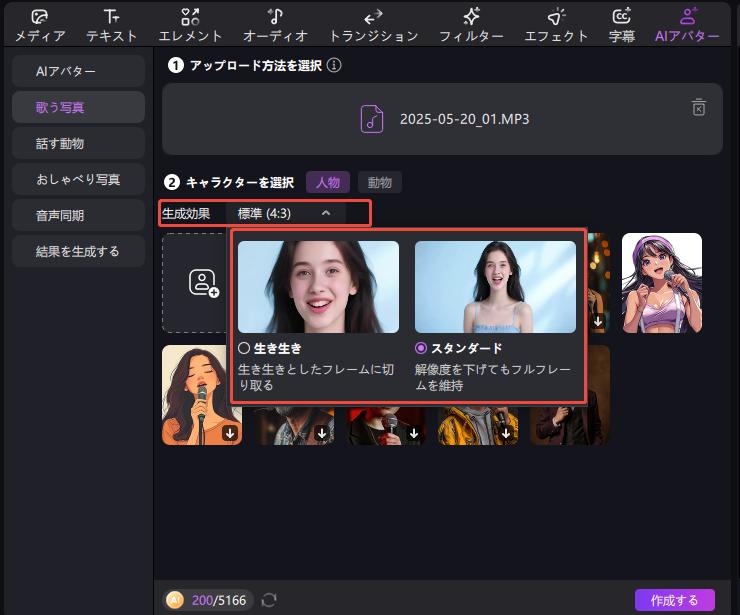
Task: Select AIアバター in the sidebar
Action: [x=78, y=71]
